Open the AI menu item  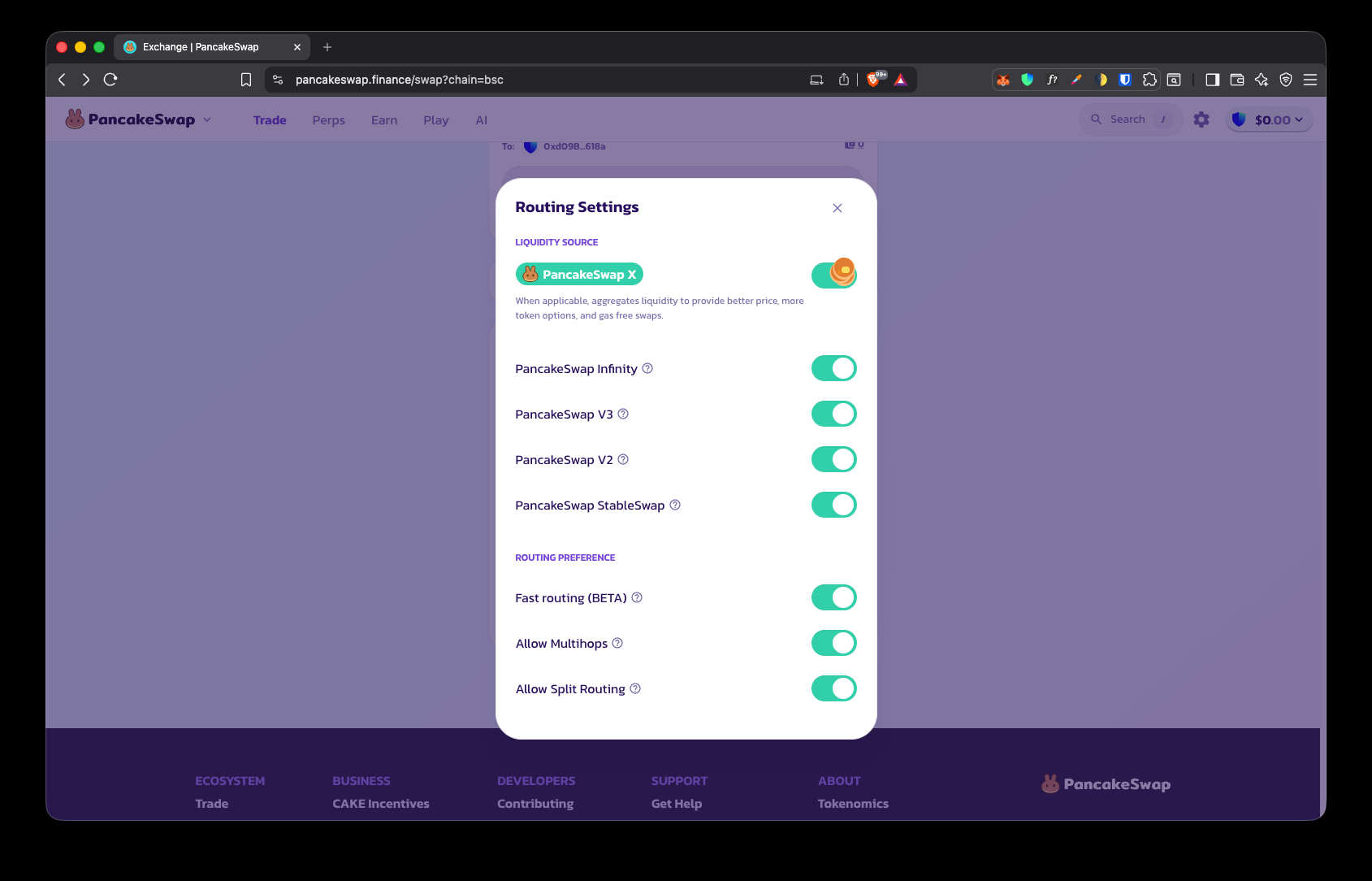pyautogui.click(x=482, y=120)
